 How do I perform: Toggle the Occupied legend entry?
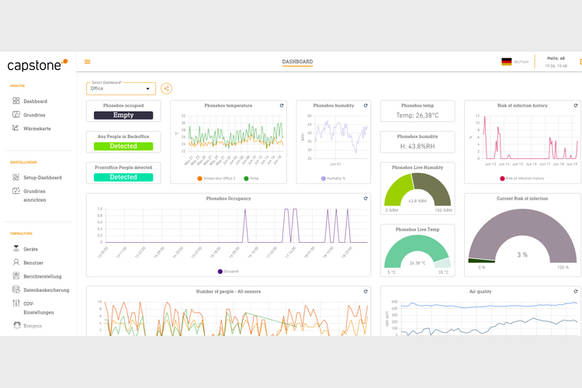point(228,271)
